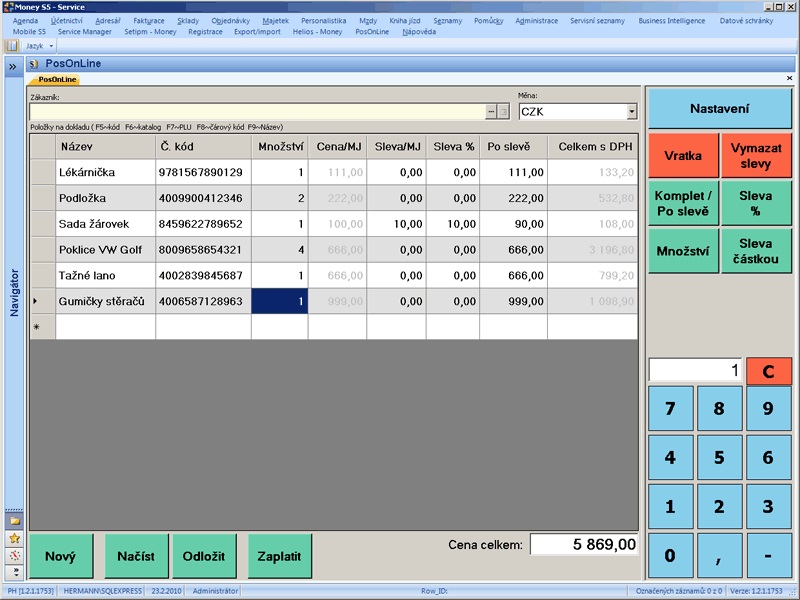The height and width of the screenshot is (600, 800).
Task: Click into the Zákazník customer field
Action: tap(257, 111)
